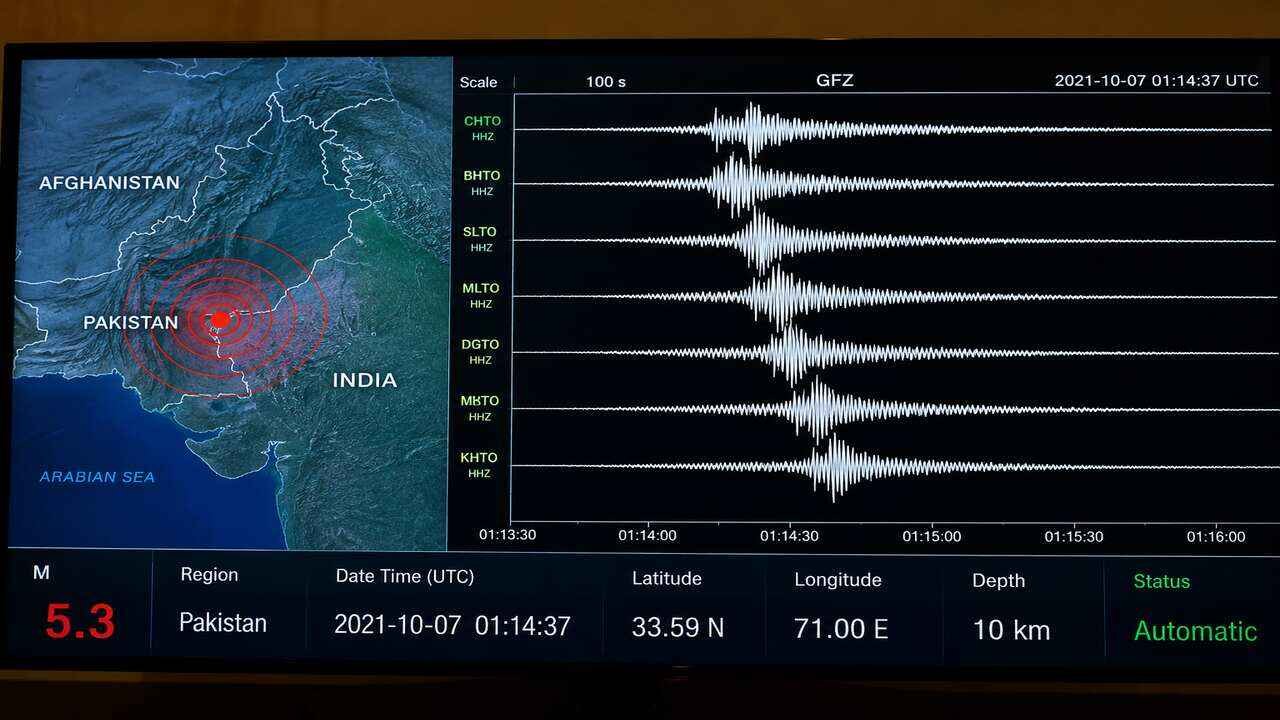Click the green Status label
Image resolution: width=1280 pixels, height=720 pixels.
coord(1162,581)
